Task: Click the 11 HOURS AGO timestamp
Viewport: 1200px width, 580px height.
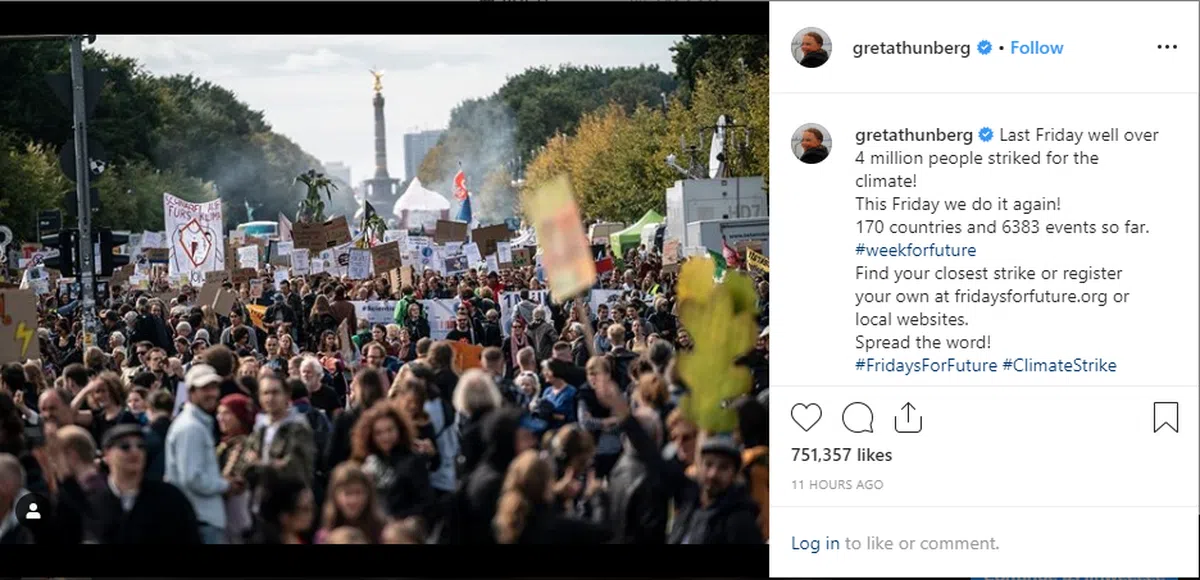Action: [837, 484]
